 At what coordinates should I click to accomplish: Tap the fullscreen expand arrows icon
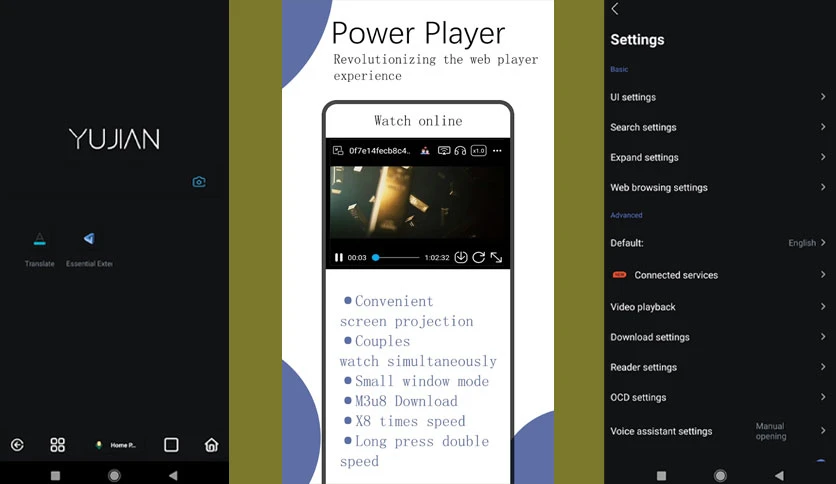coord(496,257)
